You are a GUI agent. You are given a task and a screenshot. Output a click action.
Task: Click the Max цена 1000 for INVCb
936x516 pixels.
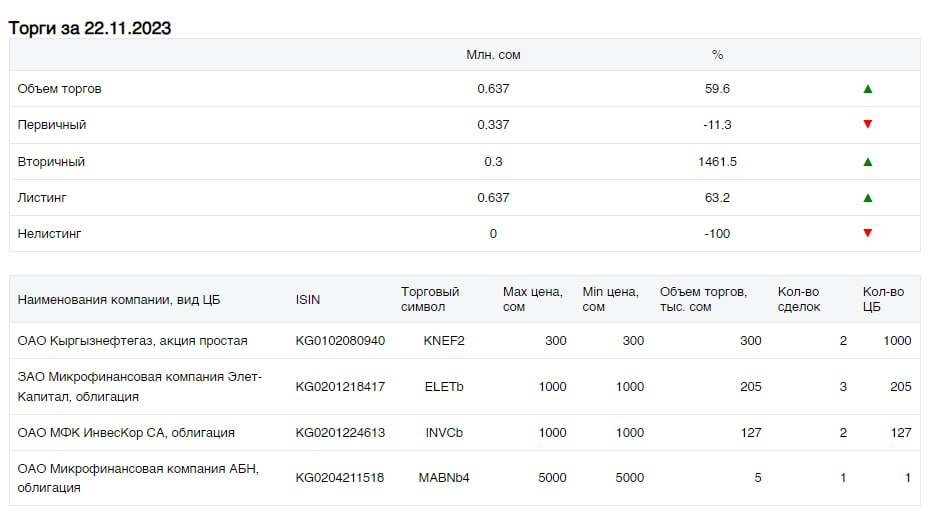(x=552, y=433)
